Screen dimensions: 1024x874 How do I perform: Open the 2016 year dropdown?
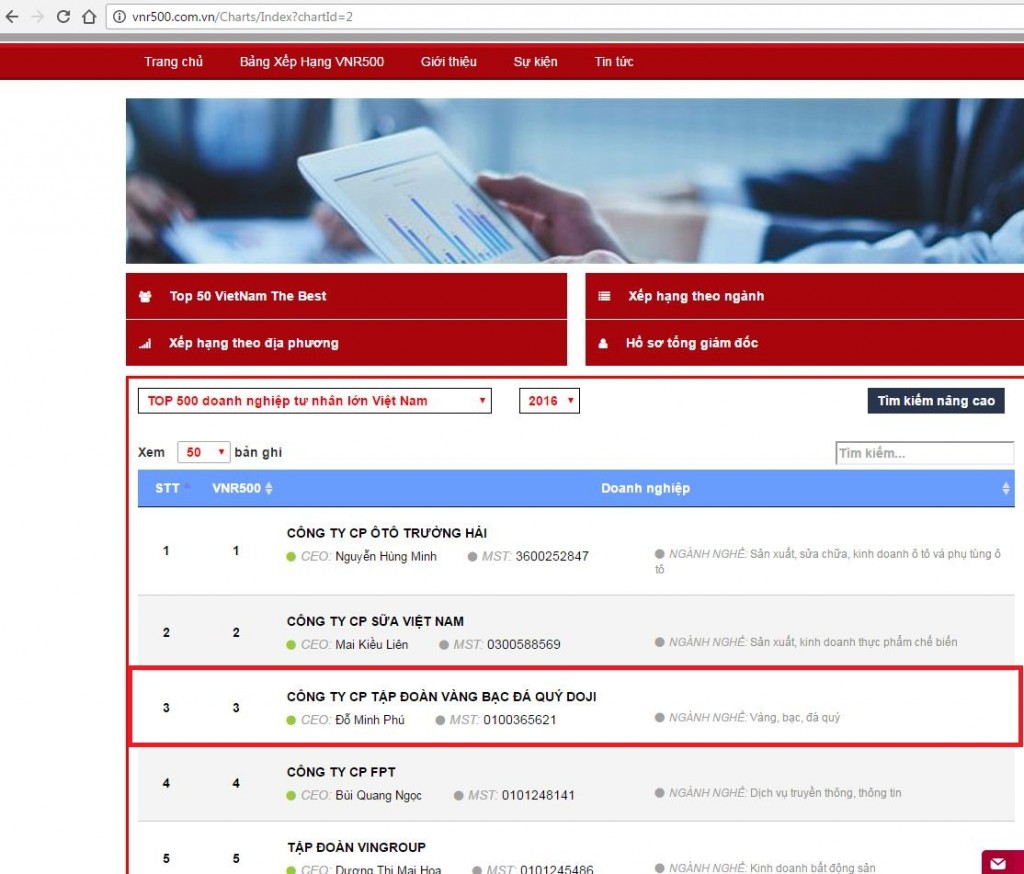pyautogui.click(x=549, y=401)
